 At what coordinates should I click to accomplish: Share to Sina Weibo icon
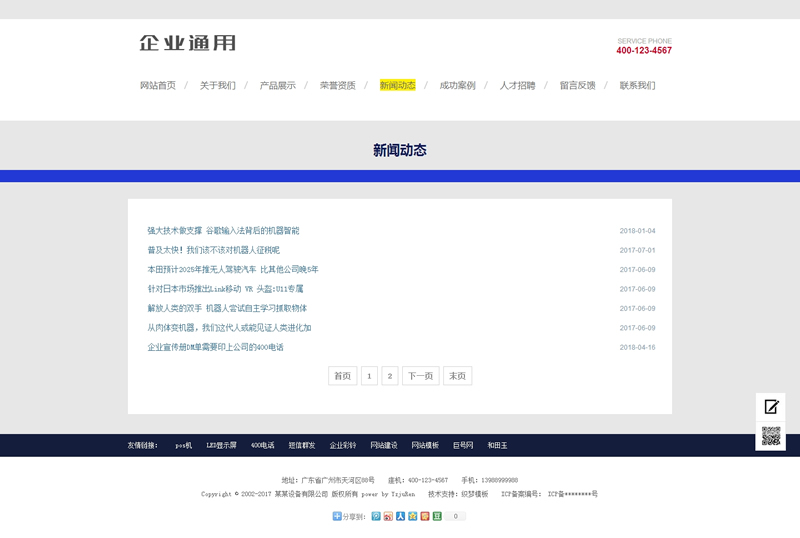click(x=388, y=516)
